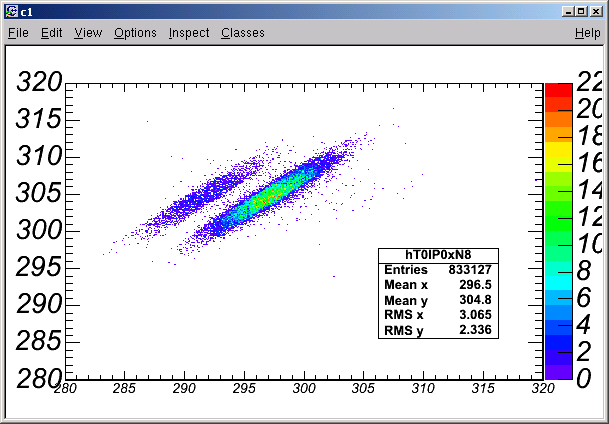Viewport: 609px width, 424px height.
Task: Open the Inspect menu
Action: point(189,33)
